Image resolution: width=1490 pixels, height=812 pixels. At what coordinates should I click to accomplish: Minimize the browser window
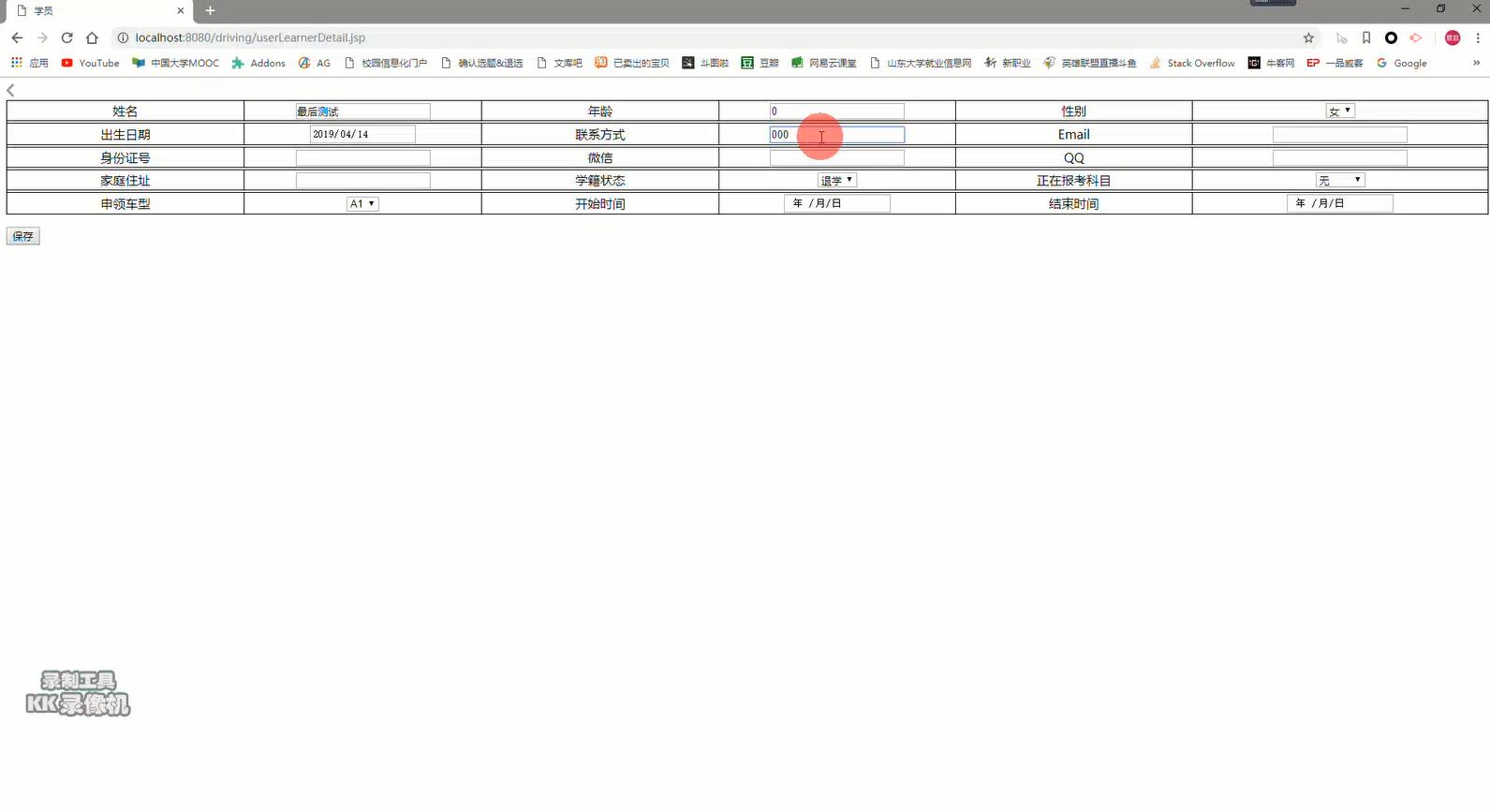(x=1405, y=8)
